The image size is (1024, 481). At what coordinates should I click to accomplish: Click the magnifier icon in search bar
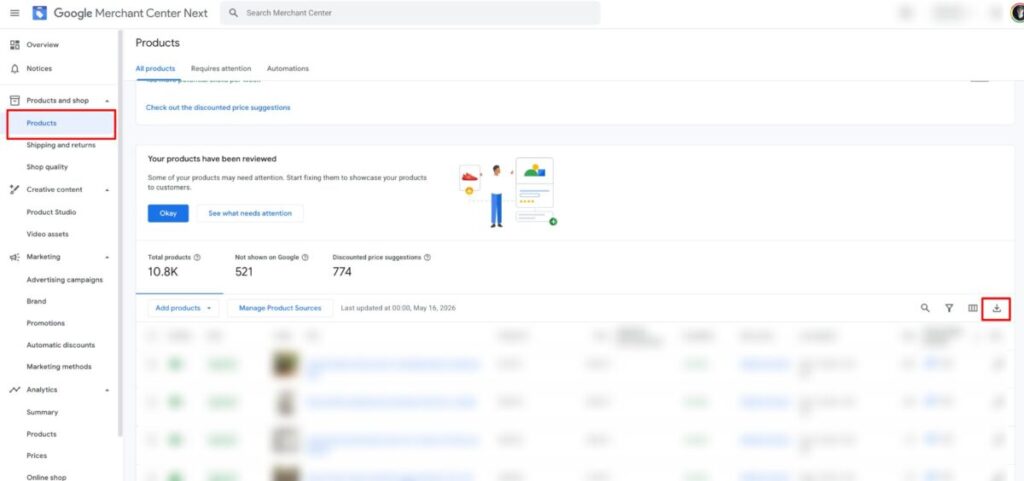(x=234, y=13)
